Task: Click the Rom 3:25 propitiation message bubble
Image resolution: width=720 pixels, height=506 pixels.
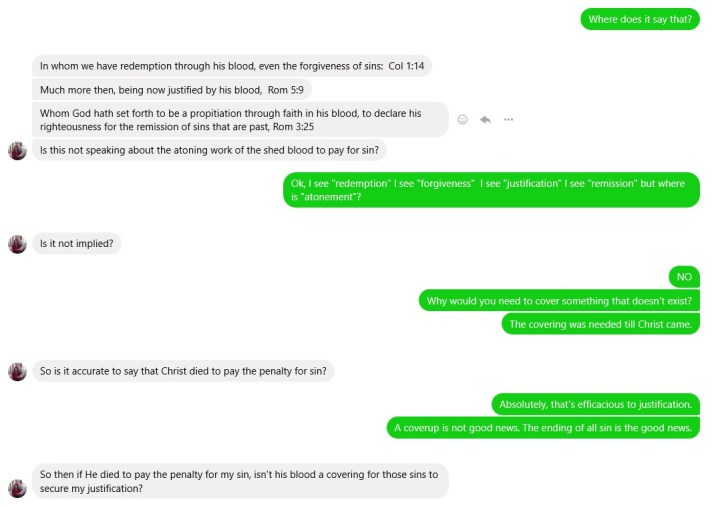Action: coord(240,119)
